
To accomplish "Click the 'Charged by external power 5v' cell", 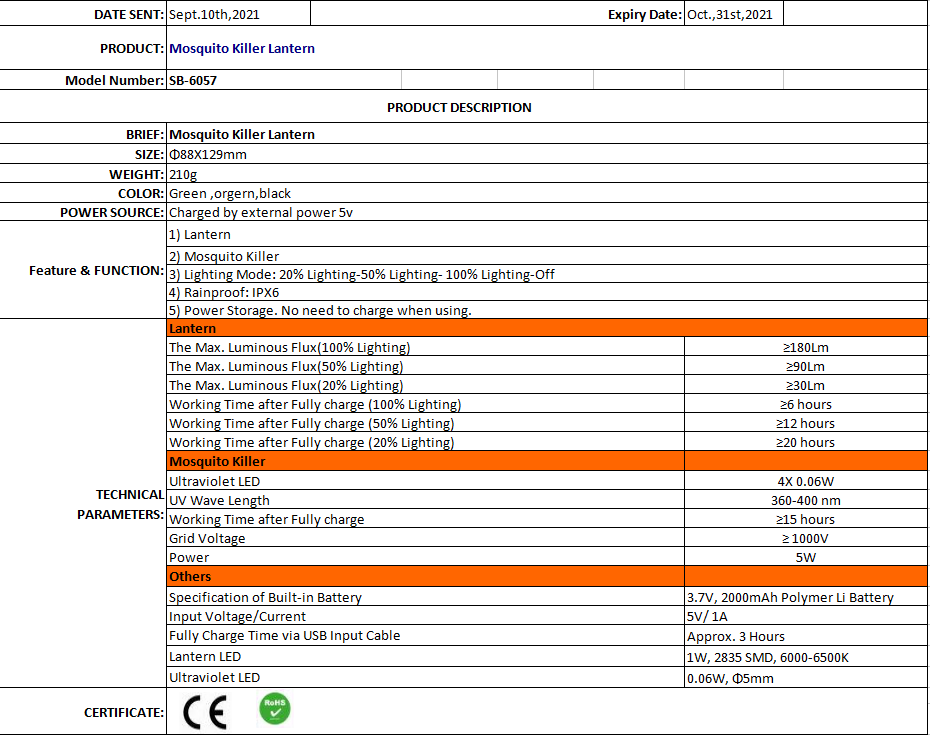I will (260, 212).
